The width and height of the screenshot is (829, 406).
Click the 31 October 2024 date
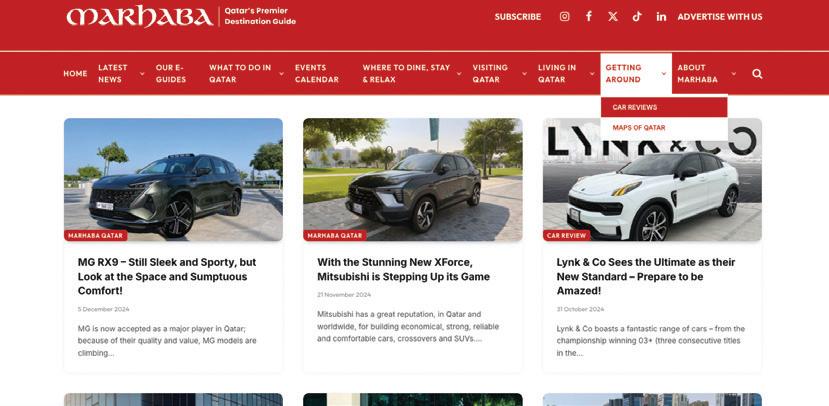click(x=580, y=309)
